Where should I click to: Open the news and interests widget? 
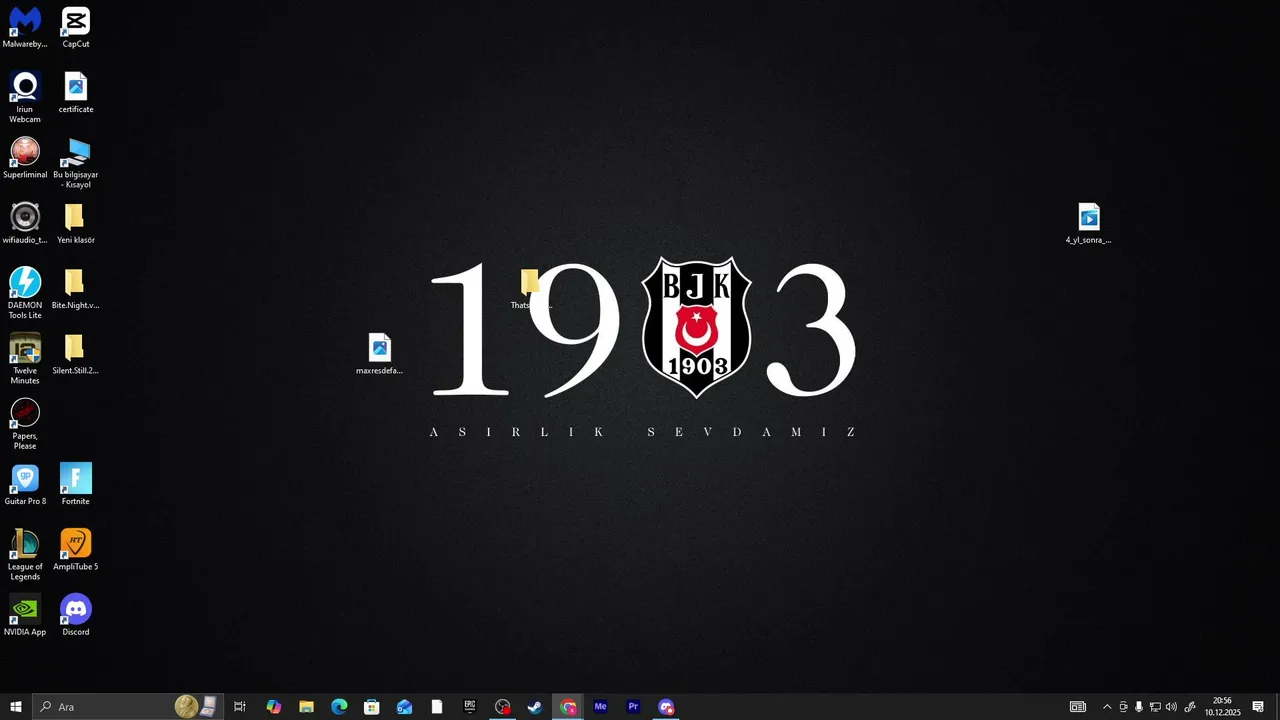point(1078,707)
